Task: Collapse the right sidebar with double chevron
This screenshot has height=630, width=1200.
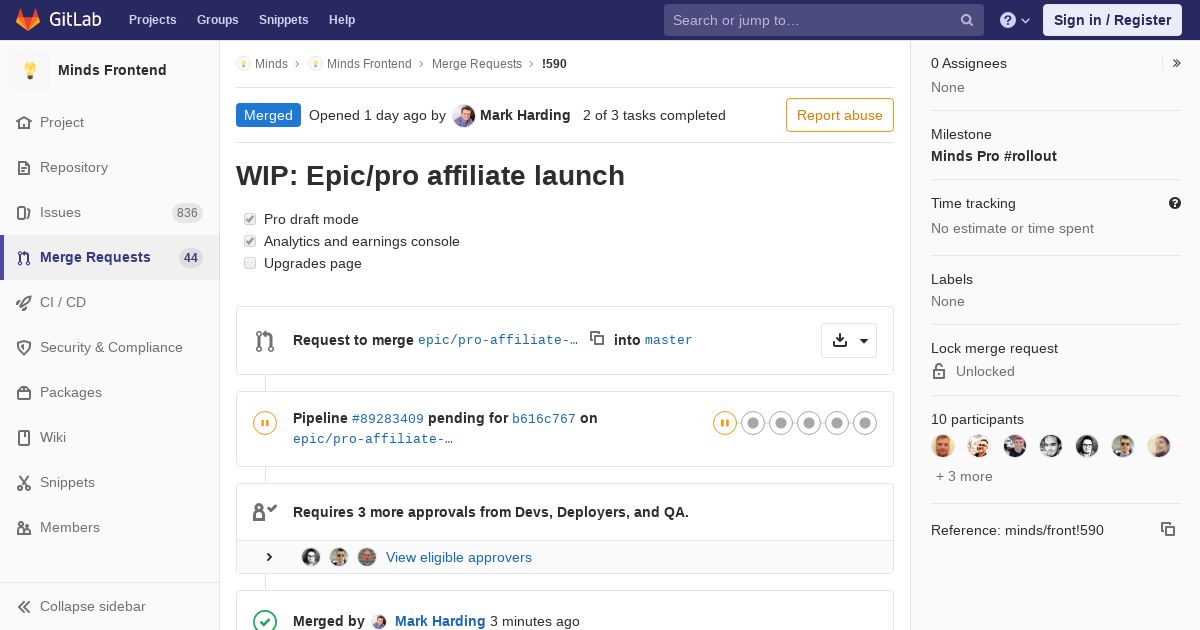Action: (x=1177, y=63)
